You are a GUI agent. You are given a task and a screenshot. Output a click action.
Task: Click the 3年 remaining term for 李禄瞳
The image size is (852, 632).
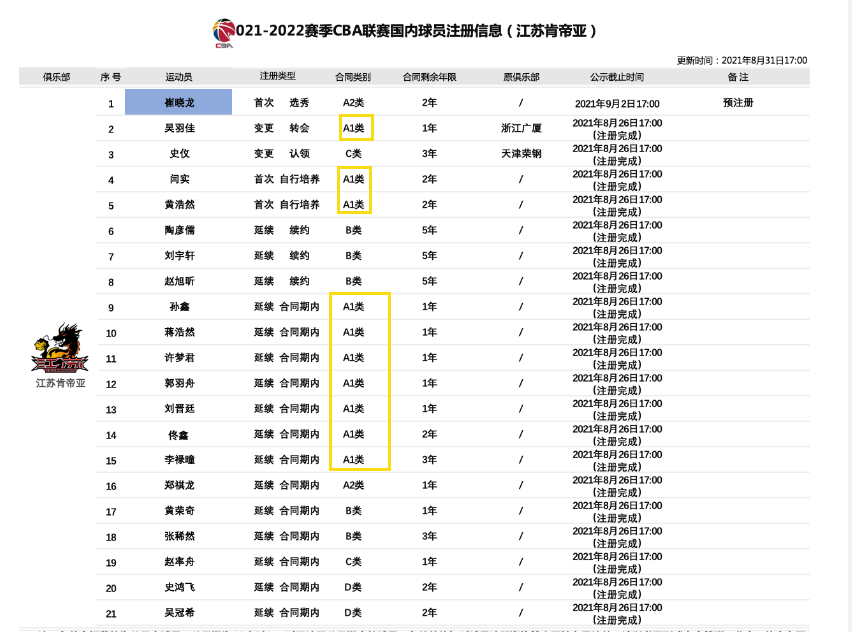(x=429, y=460)
